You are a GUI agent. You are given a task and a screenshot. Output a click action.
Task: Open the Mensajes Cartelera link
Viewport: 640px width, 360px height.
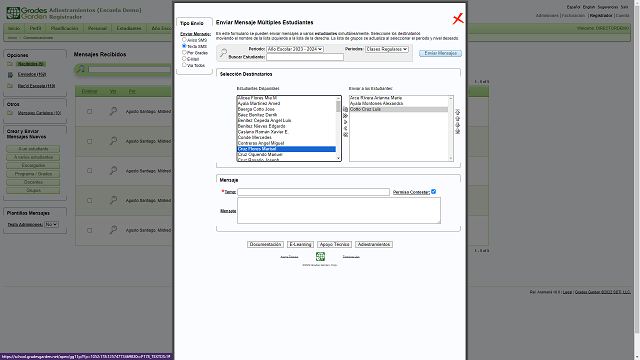click(39, 113)
